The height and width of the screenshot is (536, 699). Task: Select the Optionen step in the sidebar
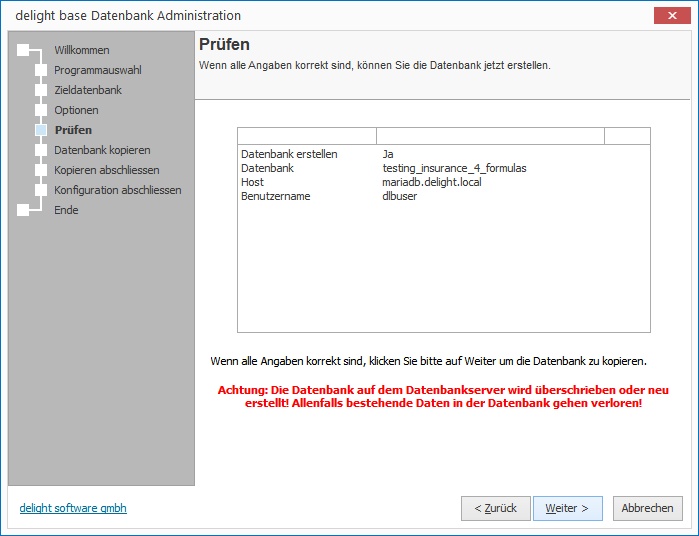(x=76, y=110)
